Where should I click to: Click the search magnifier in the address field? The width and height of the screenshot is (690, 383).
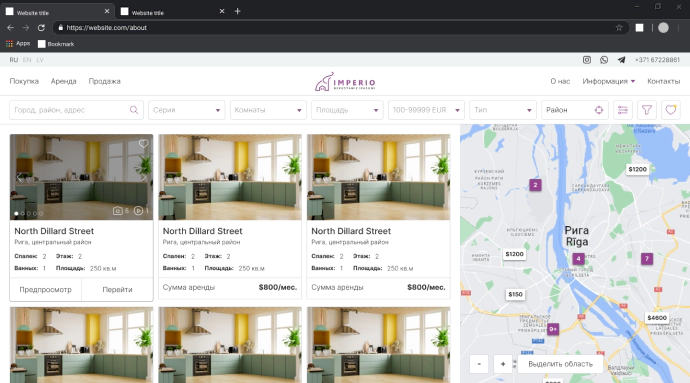[x=134, y=110]
